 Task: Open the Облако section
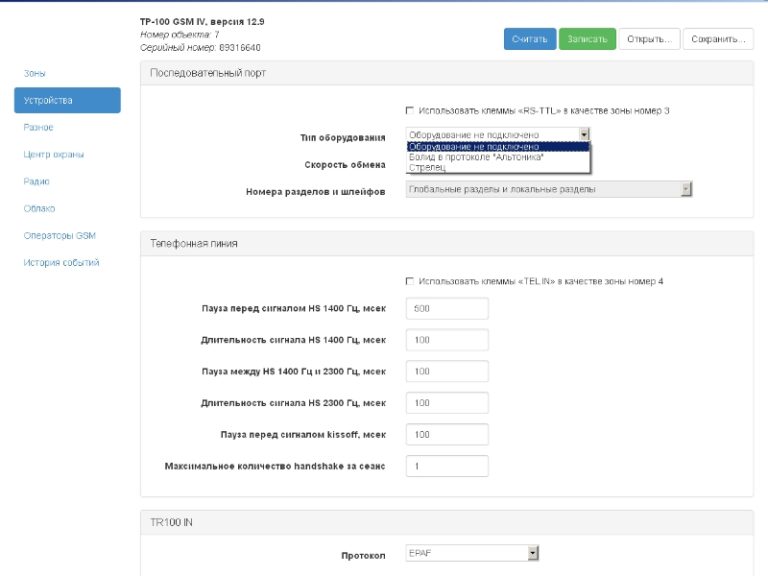[40, 208]
